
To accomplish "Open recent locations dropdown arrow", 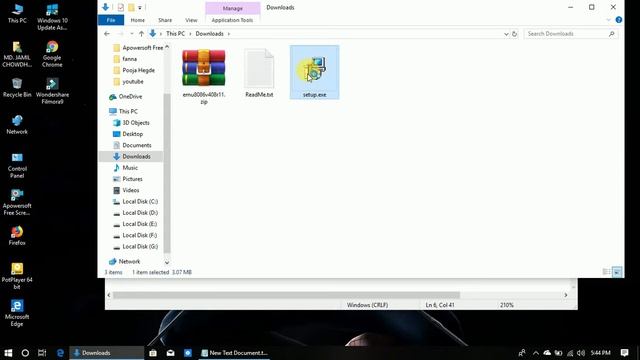I will (x=131, y=34).
